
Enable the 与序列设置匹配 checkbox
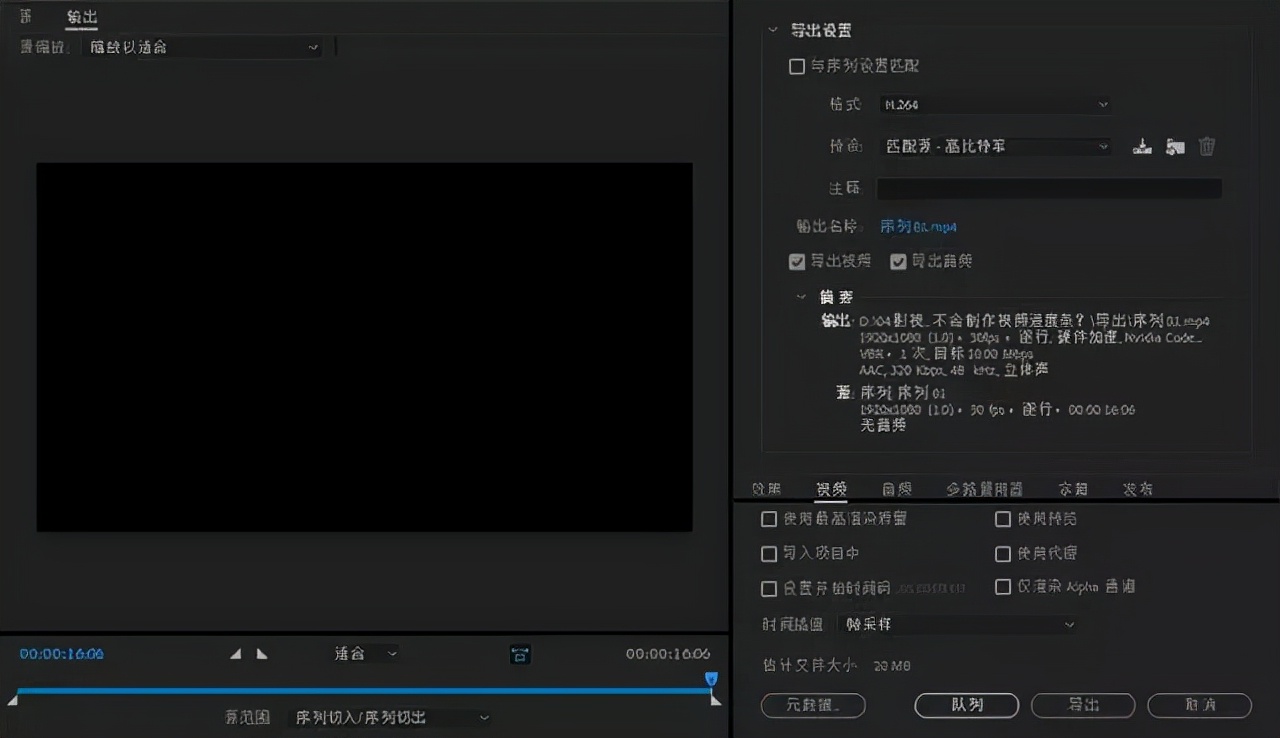(797, 66)
